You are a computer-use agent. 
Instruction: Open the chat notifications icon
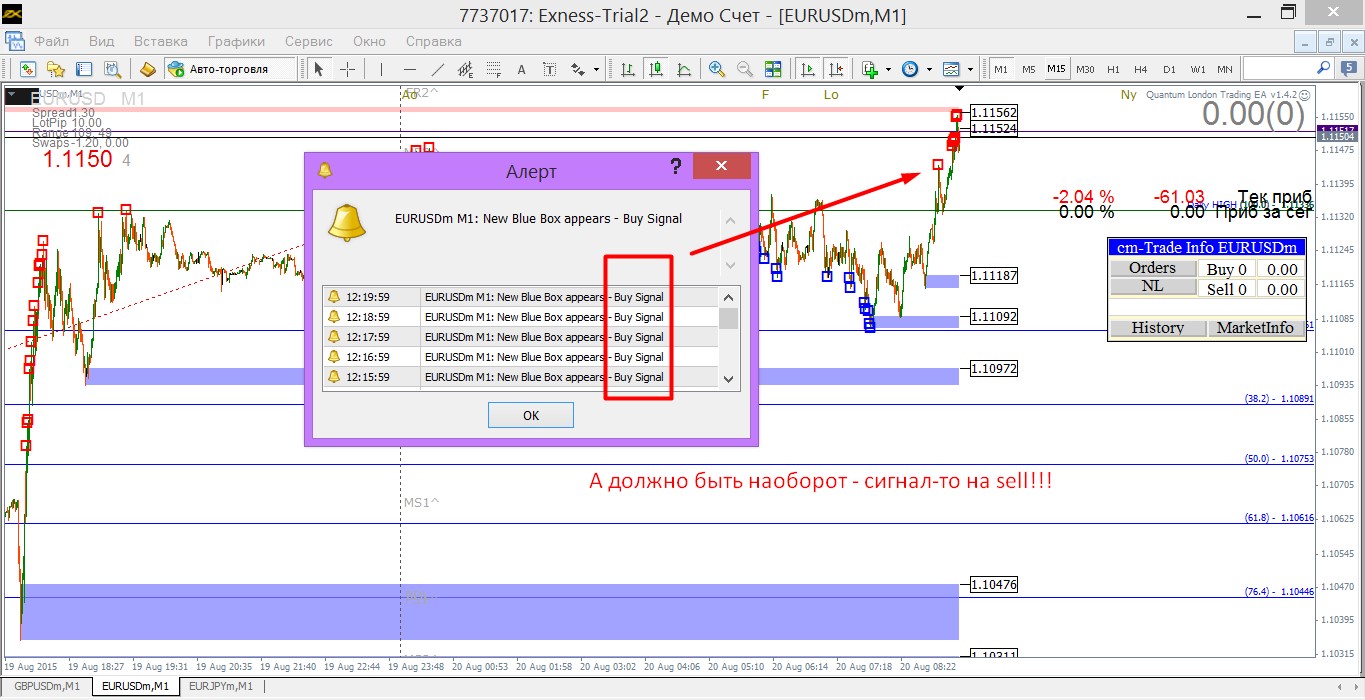[x=1349, y=68]
